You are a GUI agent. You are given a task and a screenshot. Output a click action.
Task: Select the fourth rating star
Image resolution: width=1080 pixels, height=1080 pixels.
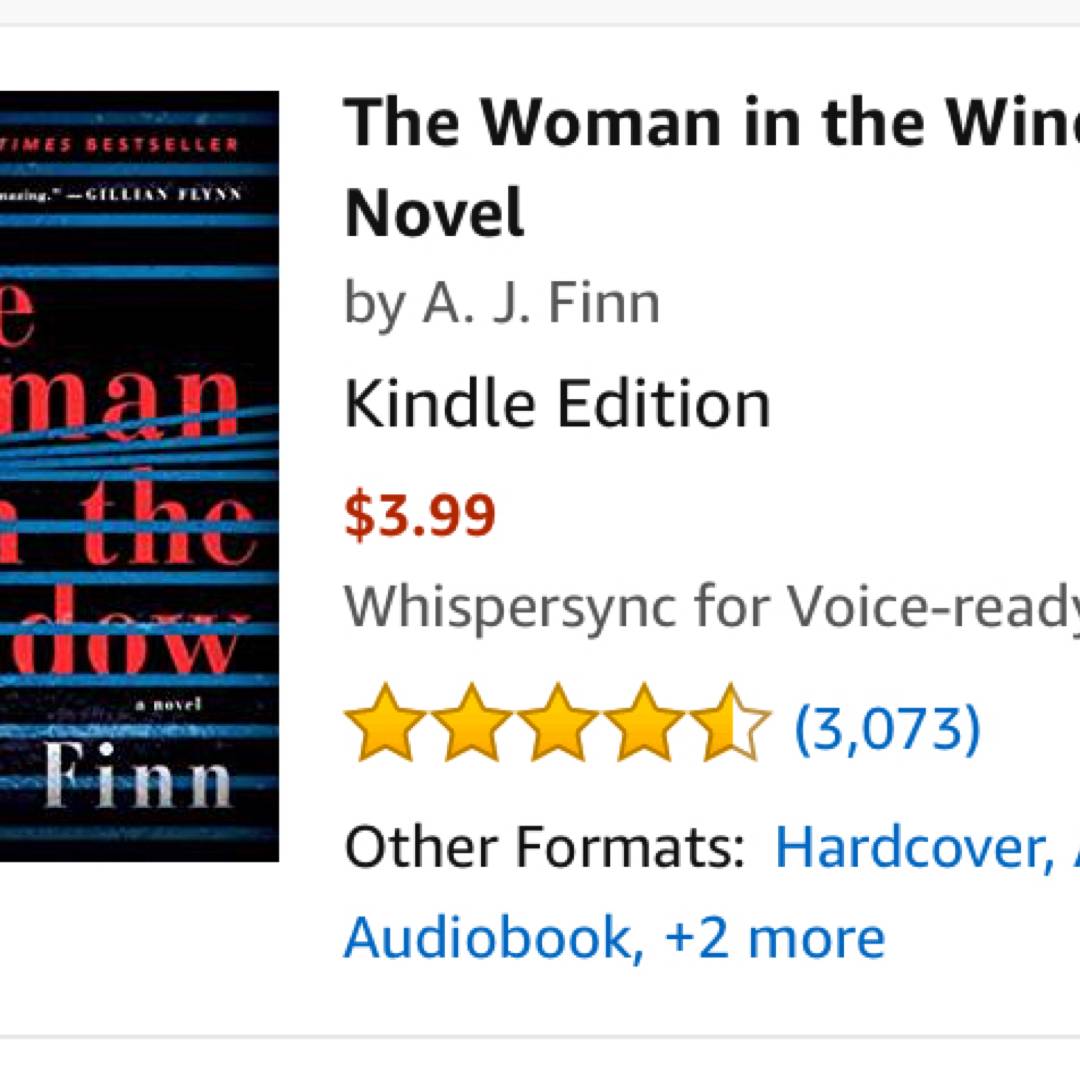(x=644, y=723)
